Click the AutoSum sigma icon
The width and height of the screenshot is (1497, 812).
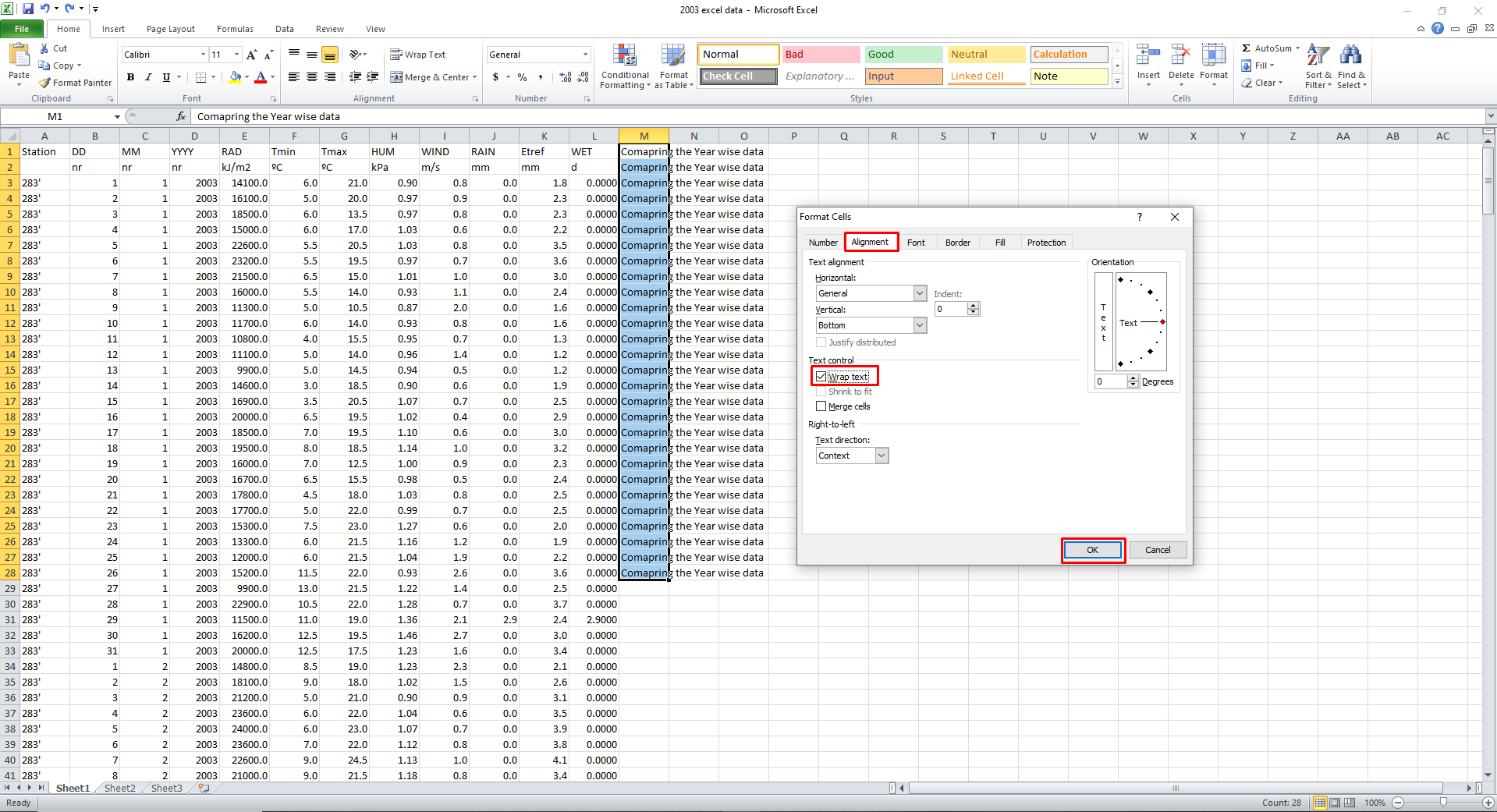point(1247,48)
